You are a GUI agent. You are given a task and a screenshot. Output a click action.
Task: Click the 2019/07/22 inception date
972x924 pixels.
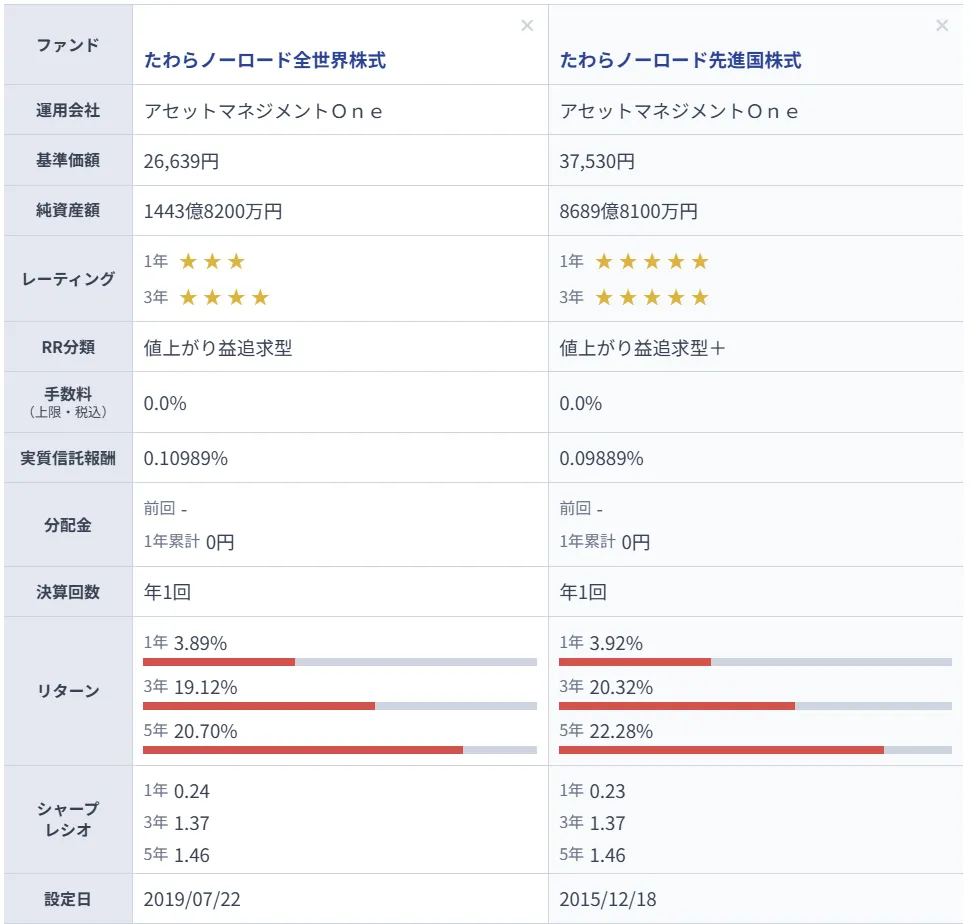192,899
